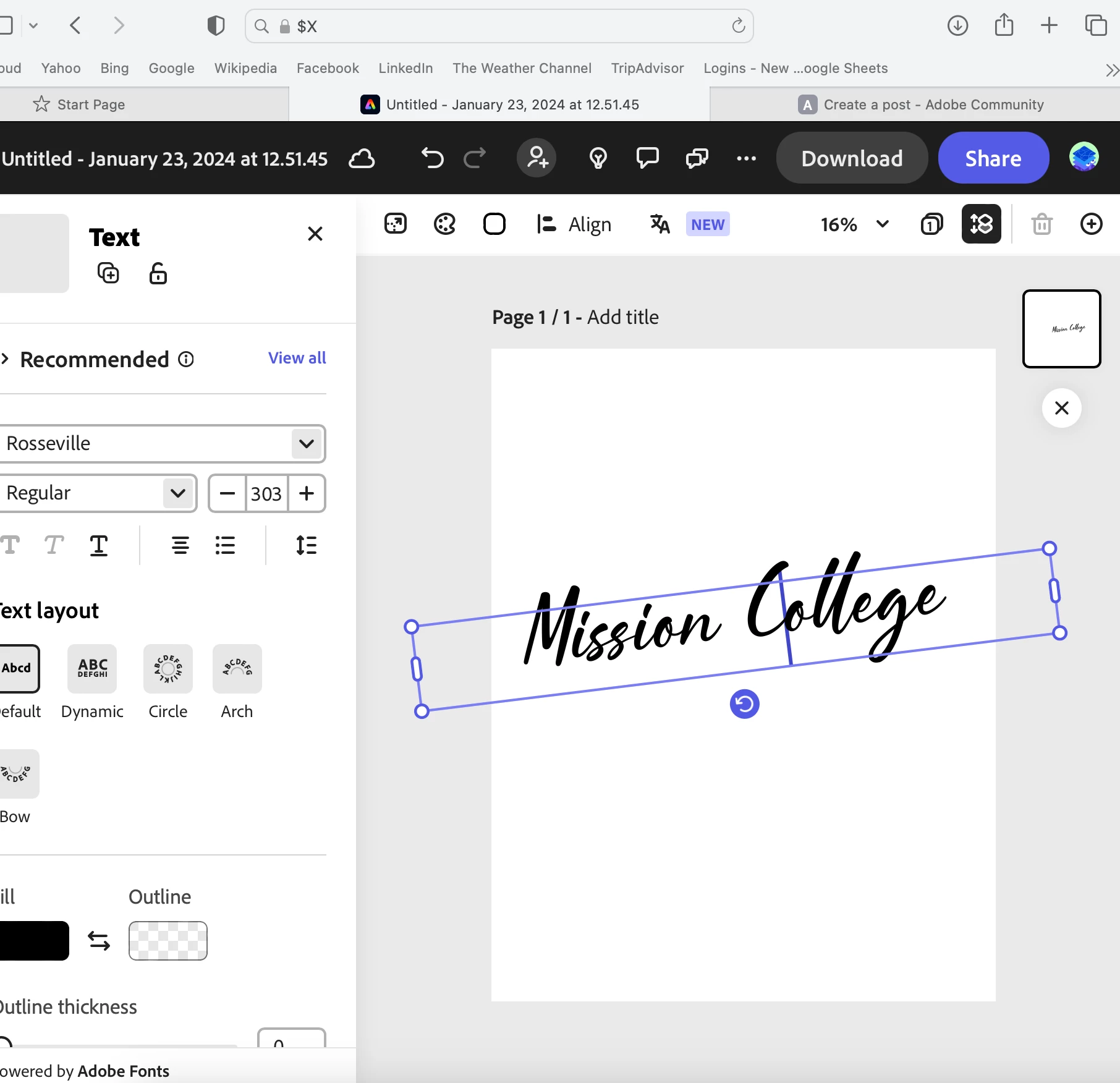The image size is (1120, 1083).
Task: Click the Download button
Action: point(852,158)
